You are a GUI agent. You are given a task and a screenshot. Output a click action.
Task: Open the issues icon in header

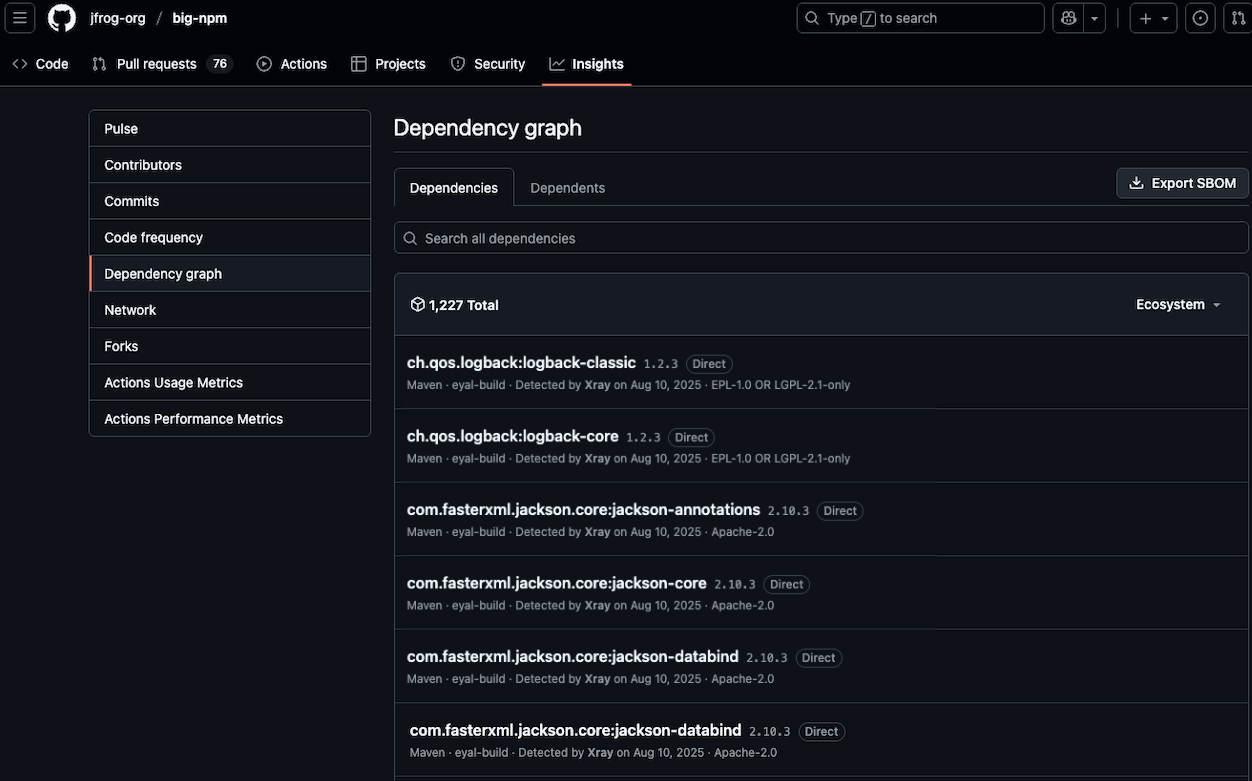coord(1201,18)
